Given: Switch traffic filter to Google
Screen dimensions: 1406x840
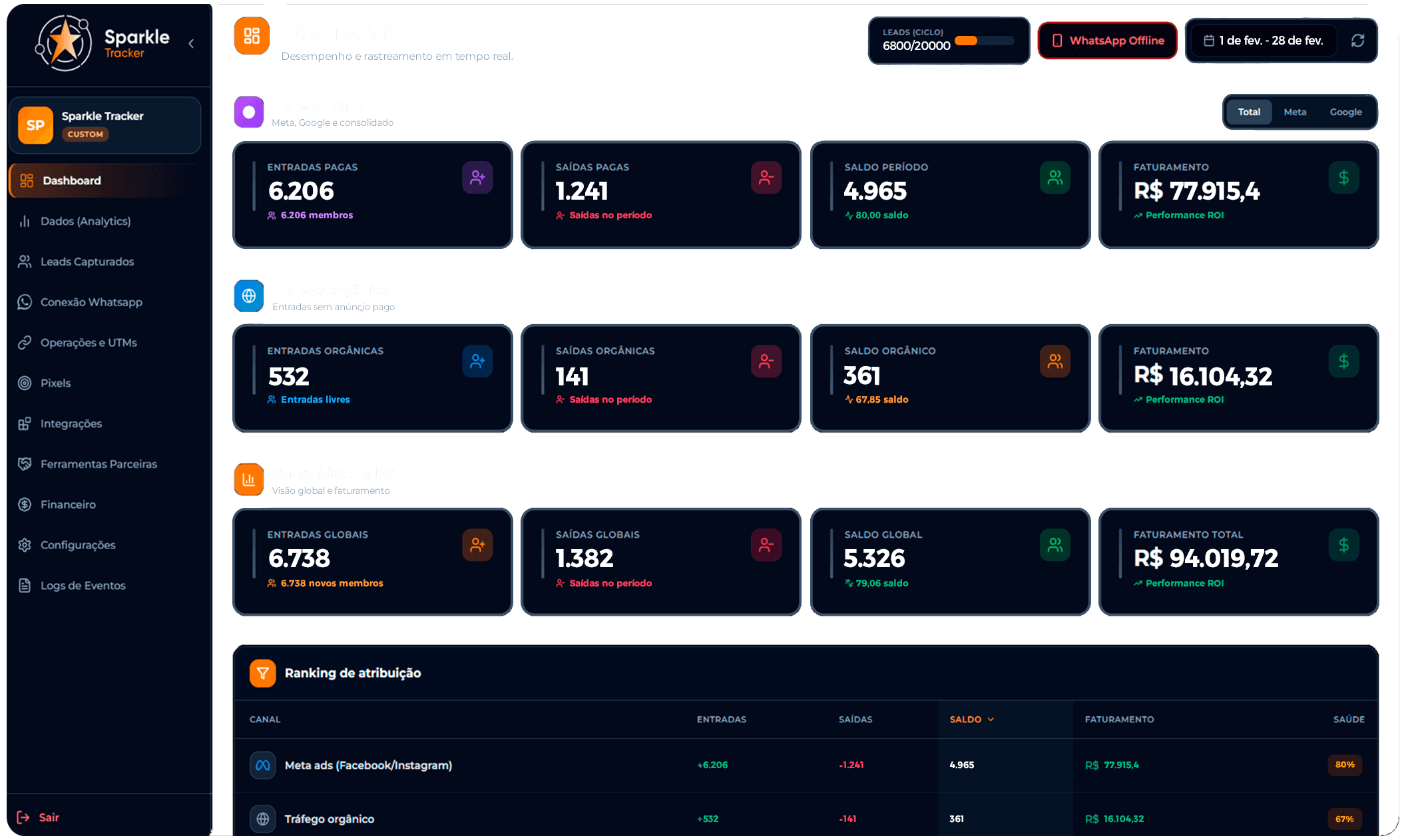Looking at the screenshot, I should 1345,112.
